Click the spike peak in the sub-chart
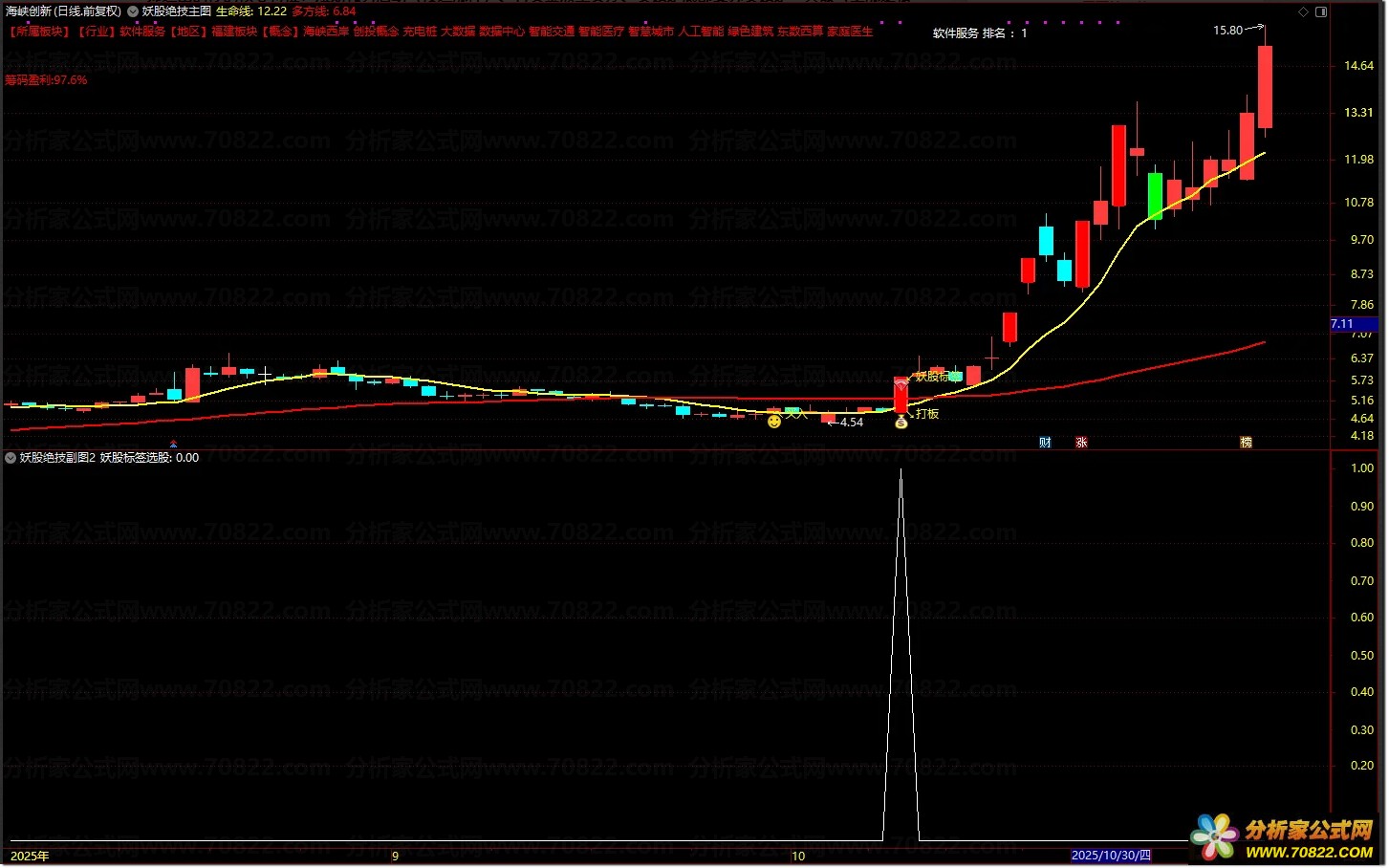The width and height of the screenshot is (1389, 868). pos(901,470)
